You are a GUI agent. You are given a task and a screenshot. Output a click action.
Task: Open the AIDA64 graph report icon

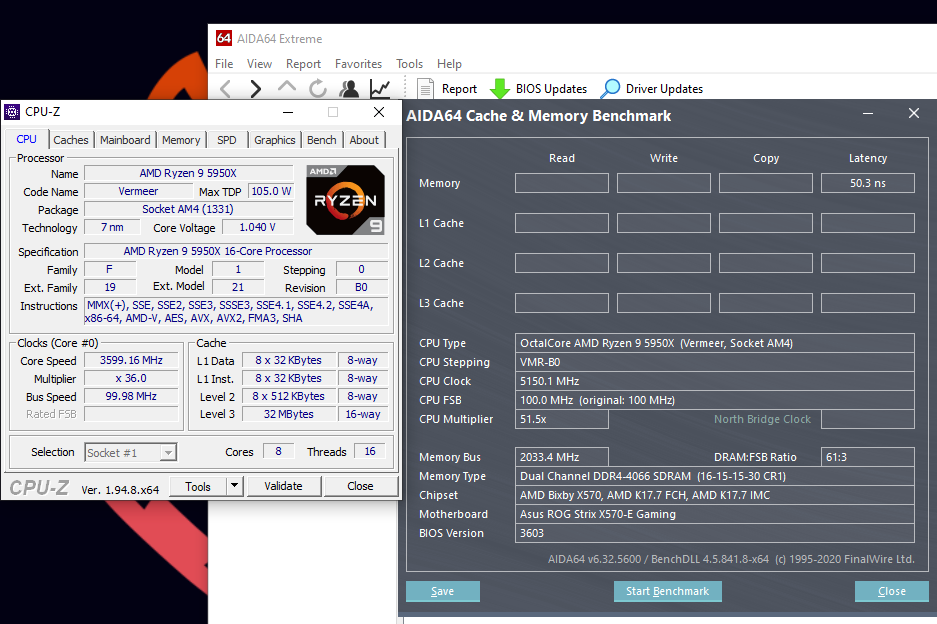coord(380,88)
